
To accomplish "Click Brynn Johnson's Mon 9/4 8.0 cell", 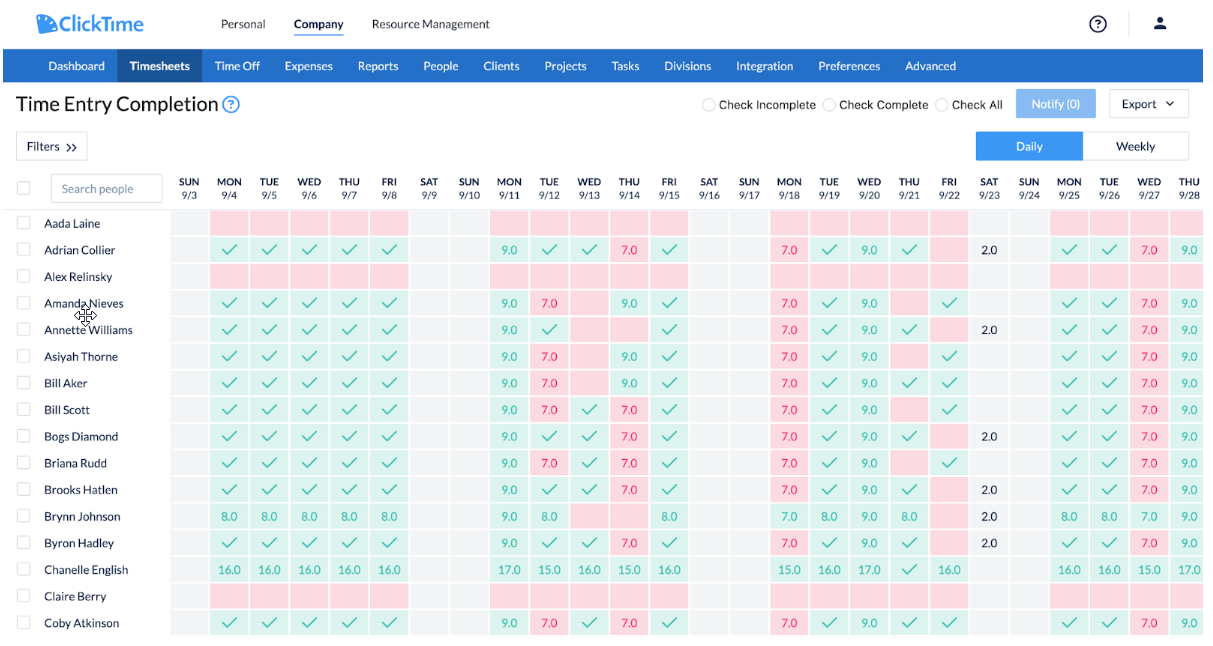I will (x=229, y=517).
